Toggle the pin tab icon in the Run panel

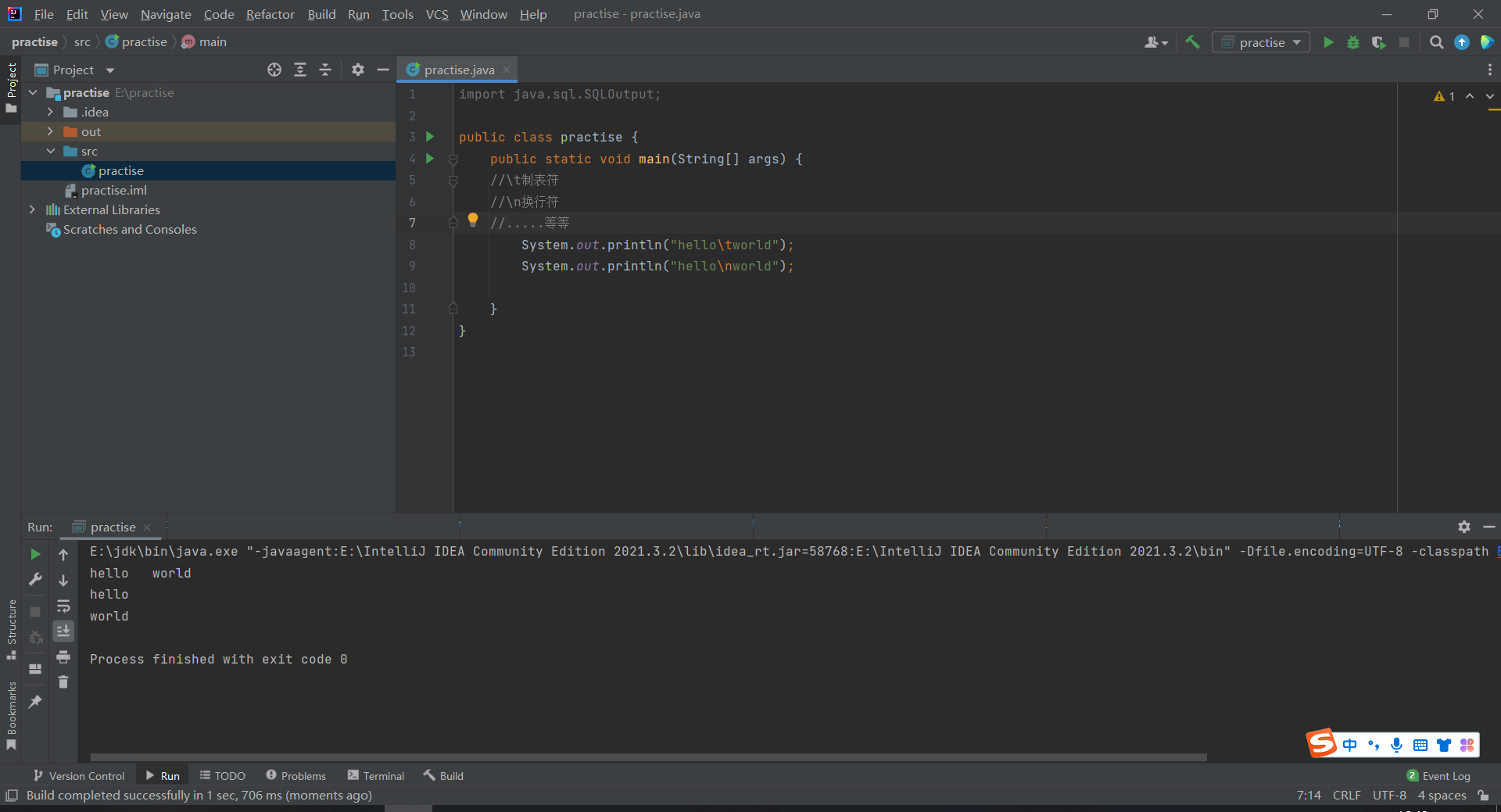35,702
